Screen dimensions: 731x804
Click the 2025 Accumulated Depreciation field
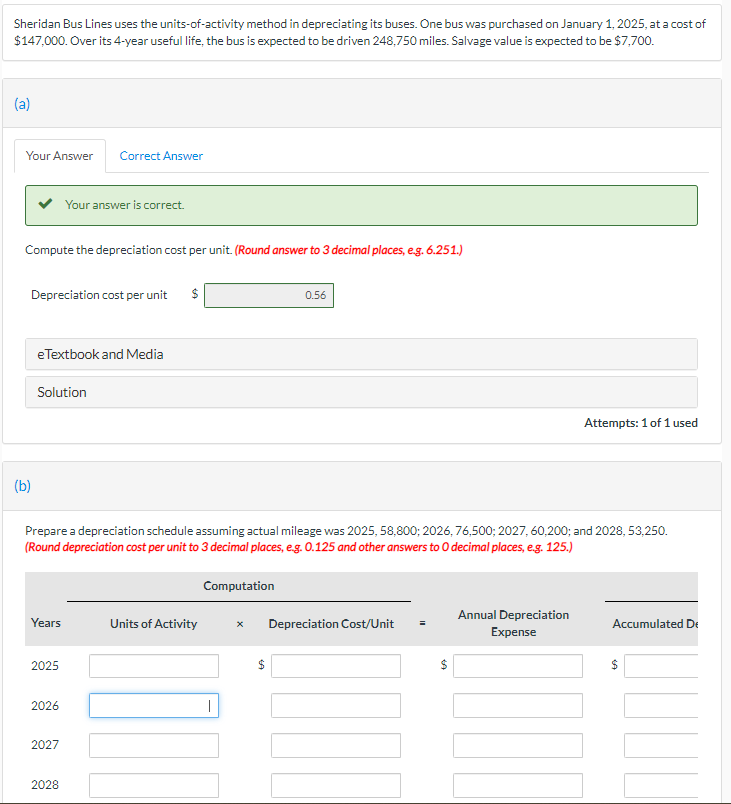(661, 666)
